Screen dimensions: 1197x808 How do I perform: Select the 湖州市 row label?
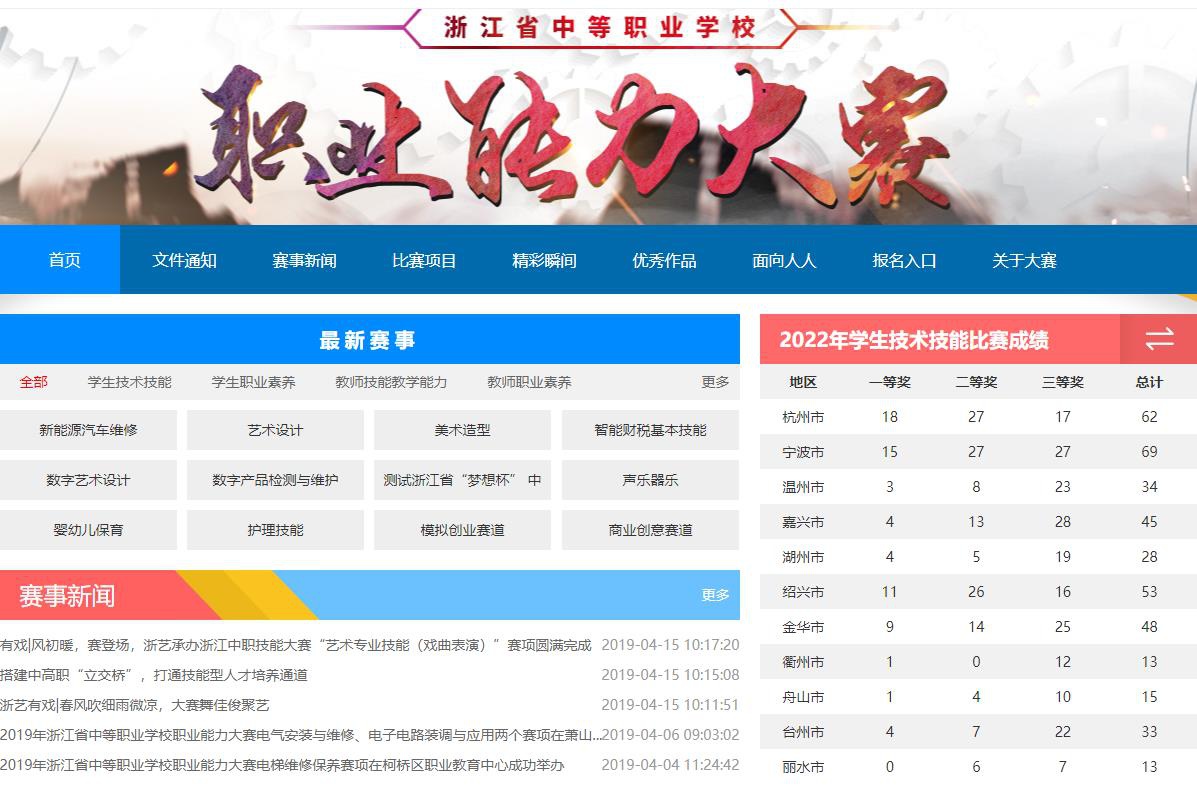click(x=803, y=557)
